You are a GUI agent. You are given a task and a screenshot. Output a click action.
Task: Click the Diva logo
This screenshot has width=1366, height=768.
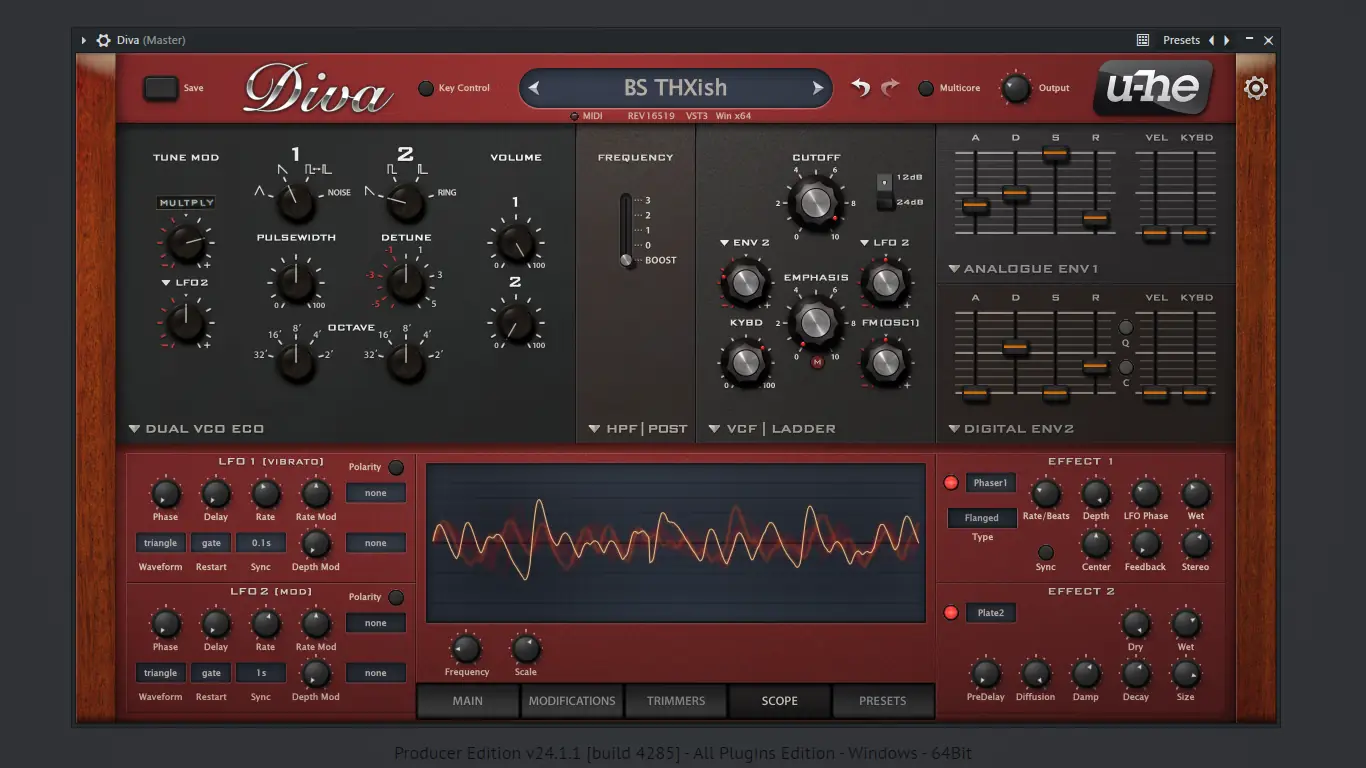[317, 89]
